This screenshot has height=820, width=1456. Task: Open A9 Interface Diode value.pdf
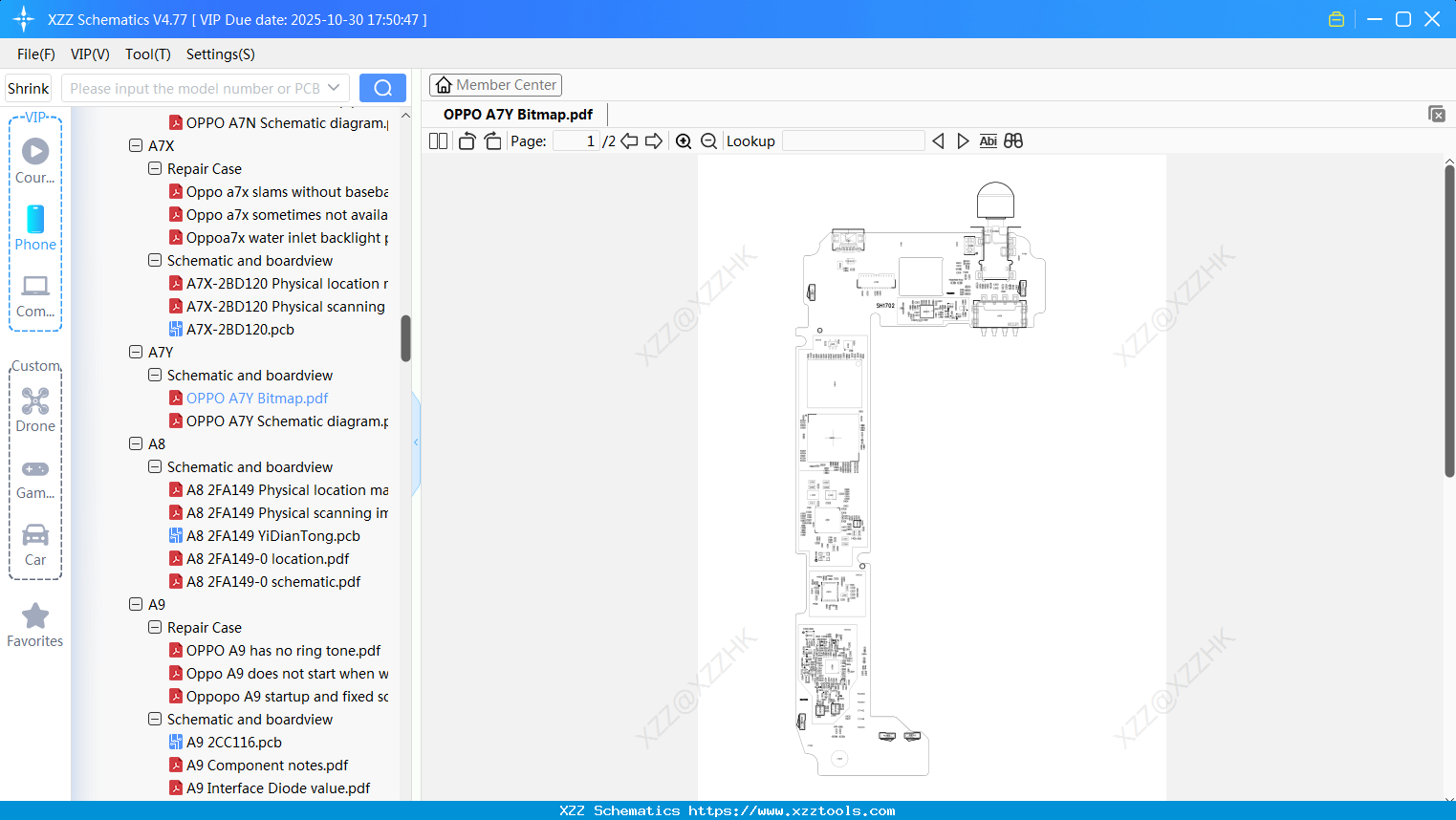tap(278, 788)
